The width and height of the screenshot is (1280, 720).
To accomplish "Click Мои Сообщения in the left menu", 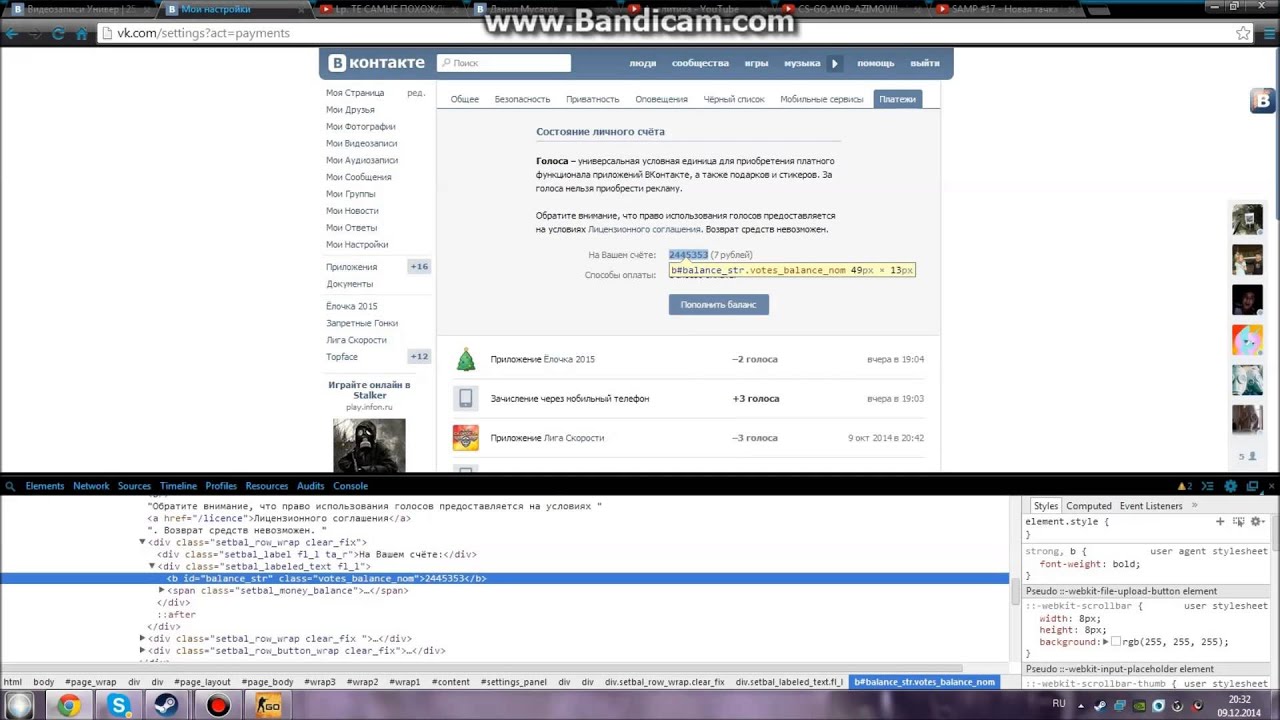I will (358, 177).
